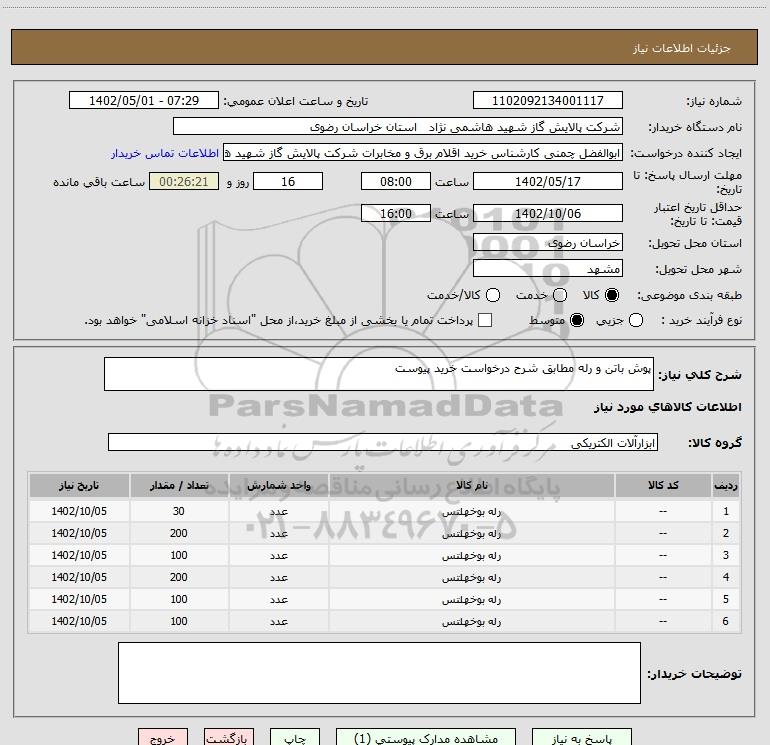Select the «متوسط» purchase process radio
Screen dimensions: 770x745
click(x=576, y=320)
